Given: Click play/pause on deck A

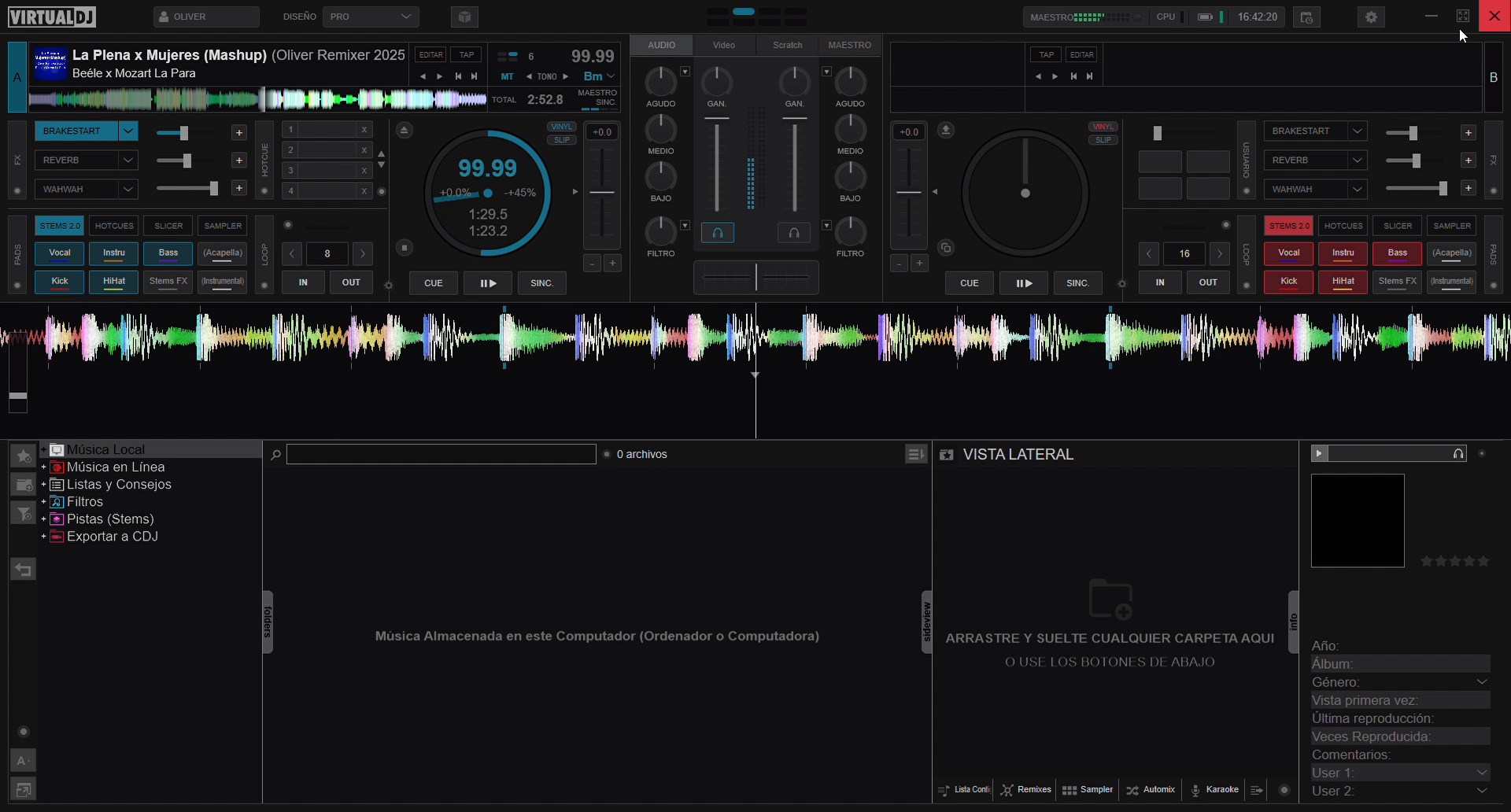Looking at the screenshot, I should [x=488, y=283].
